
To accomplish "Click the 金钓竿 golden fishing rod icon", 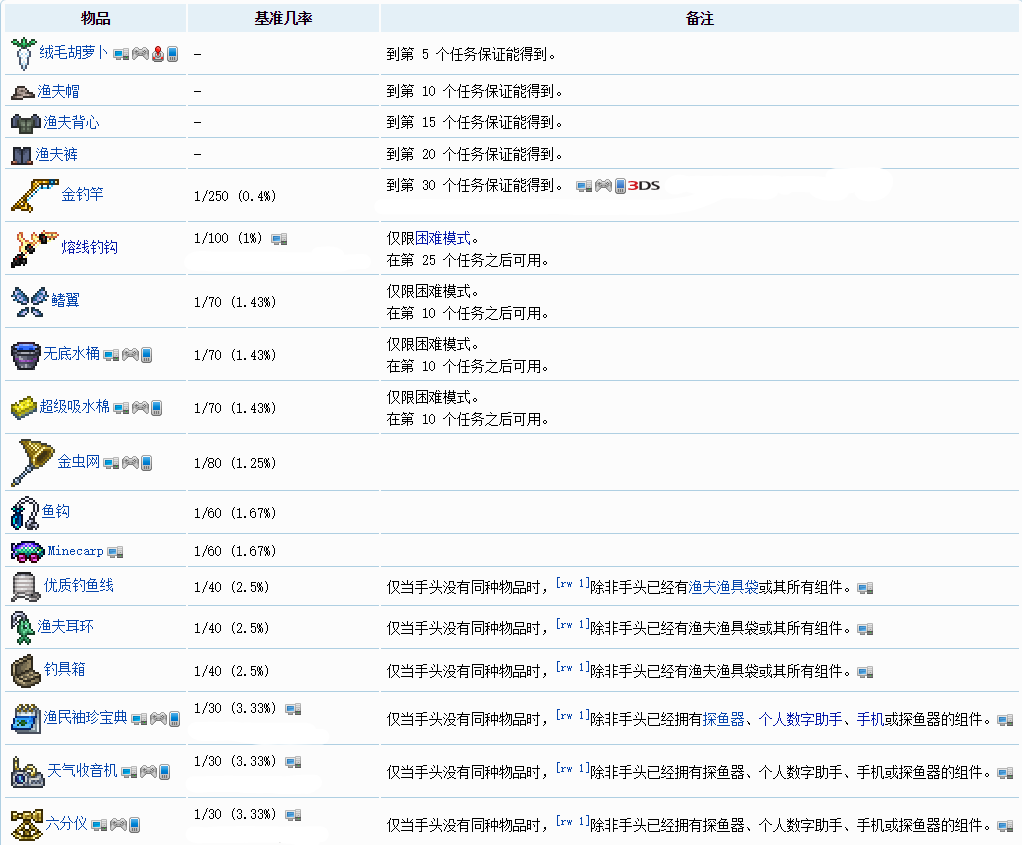I will (x=35, y=195).
